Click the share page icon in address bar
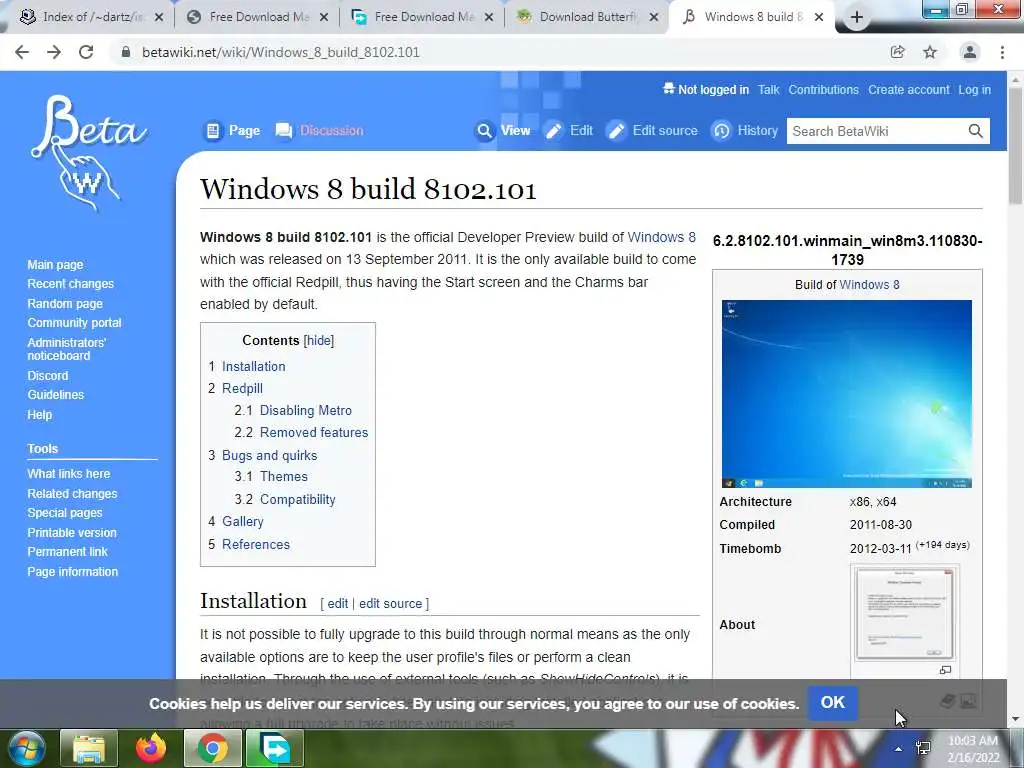The width and height of the screenshot is (1024, 768). 898,52
